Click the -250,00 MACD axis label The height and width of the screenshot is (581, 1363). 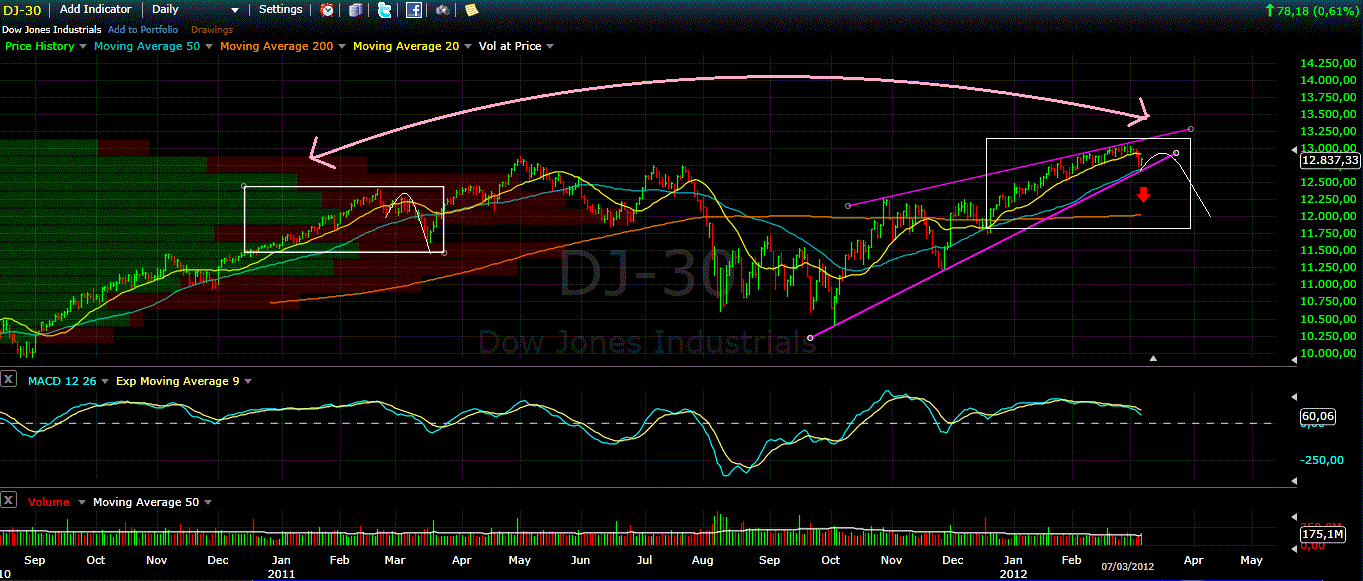click(x=1322, y=462)
